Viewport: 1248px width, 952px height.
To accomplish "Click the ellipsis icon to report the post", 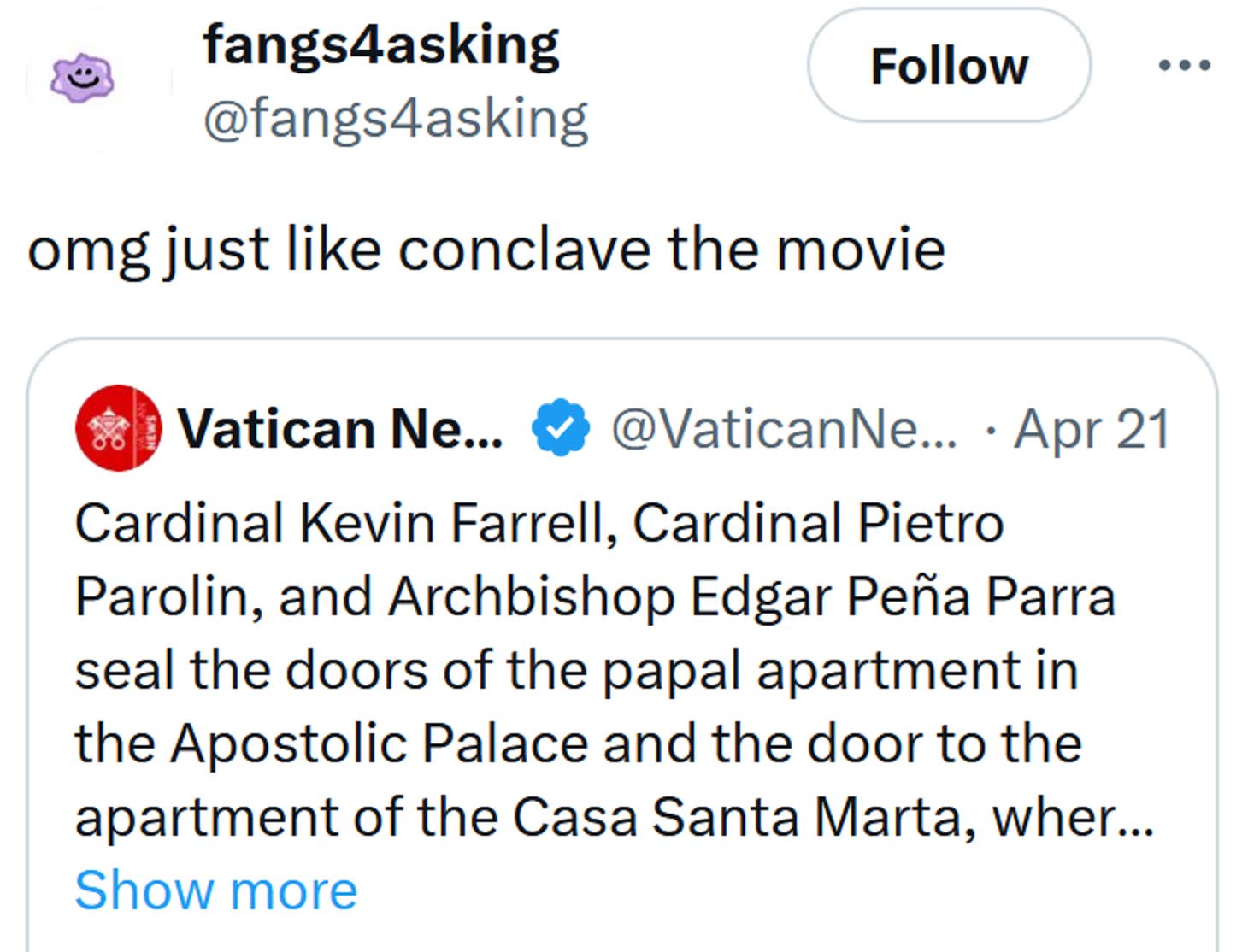I will [1186, 64].
